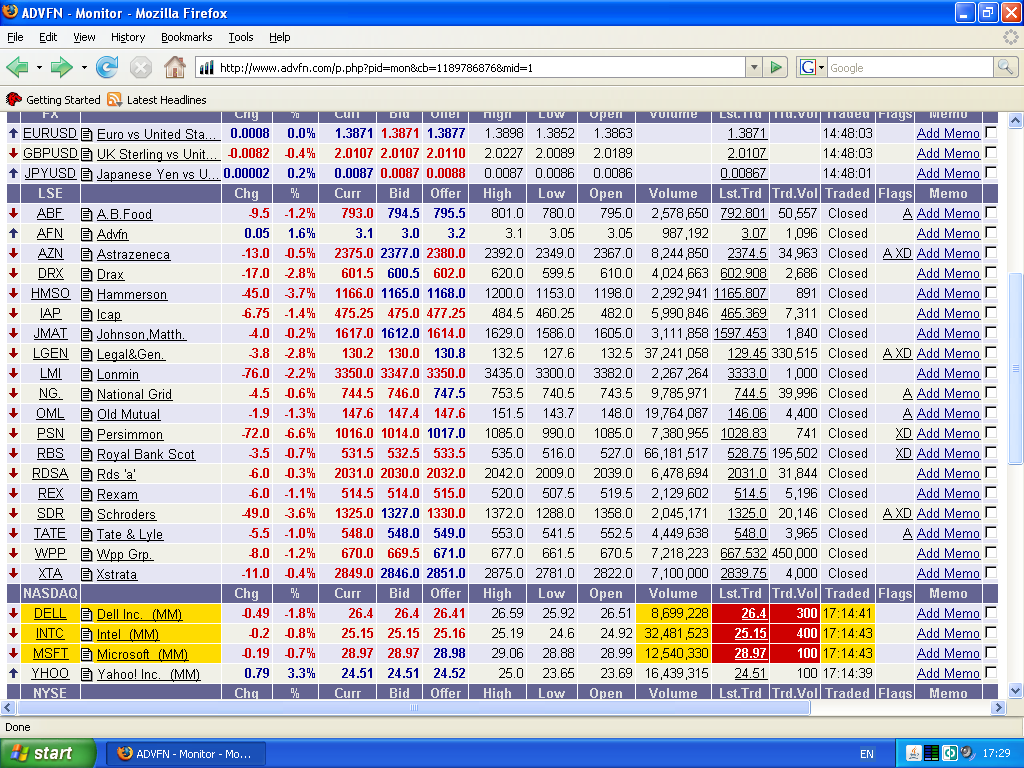Open the Bookmarks menu

click(186, 37)
